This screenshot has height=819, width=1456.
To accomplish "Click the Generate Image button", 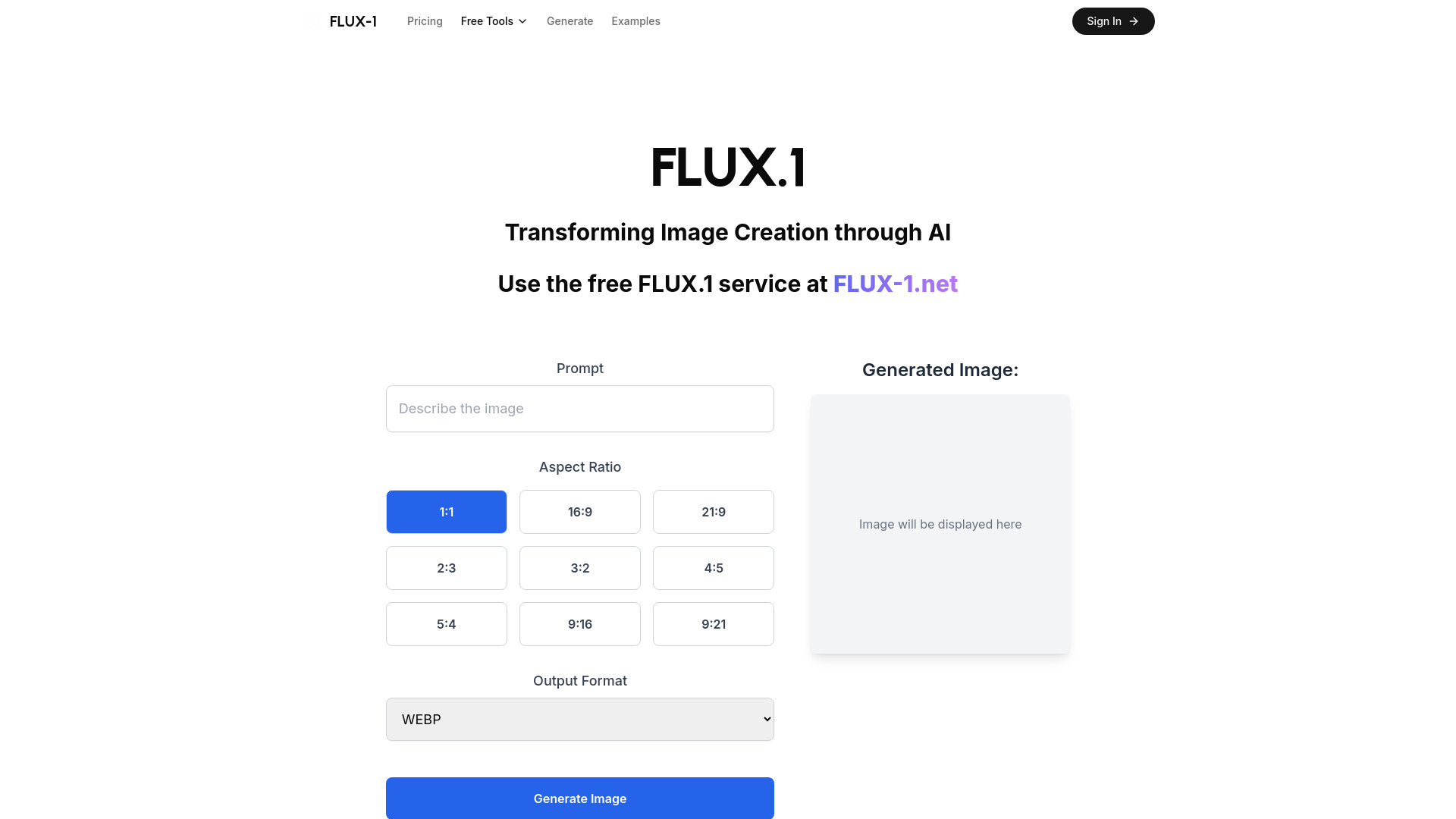I will click(579, 798).
